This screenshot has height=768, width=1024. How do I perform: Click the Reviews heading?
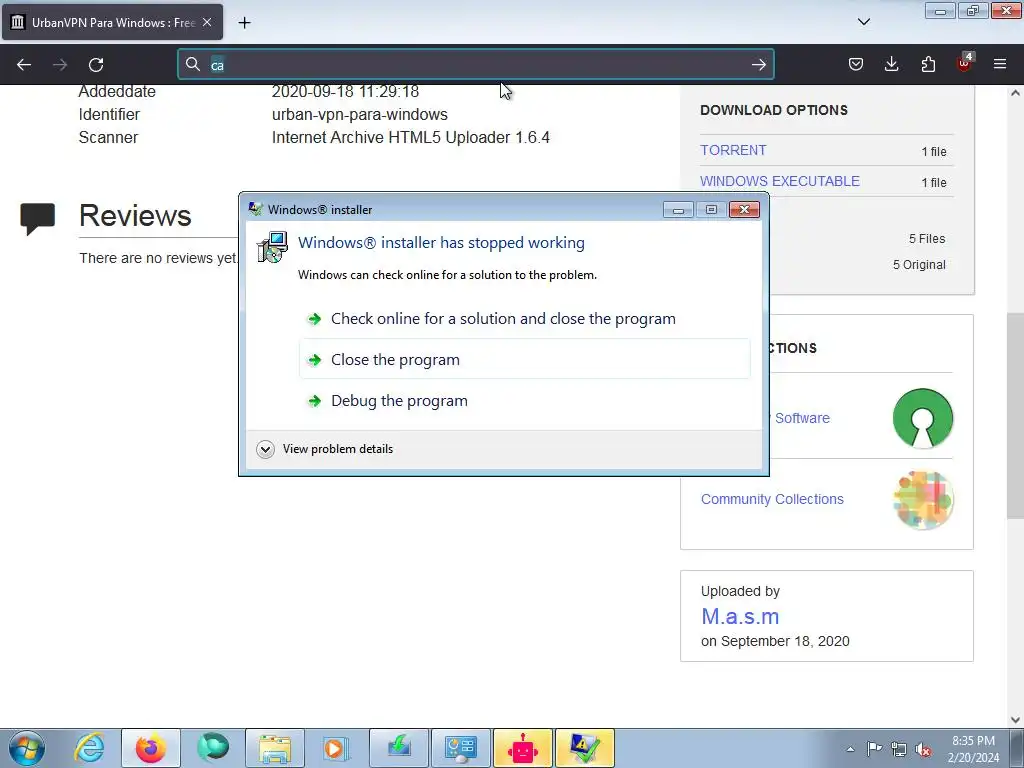point(135,216)
